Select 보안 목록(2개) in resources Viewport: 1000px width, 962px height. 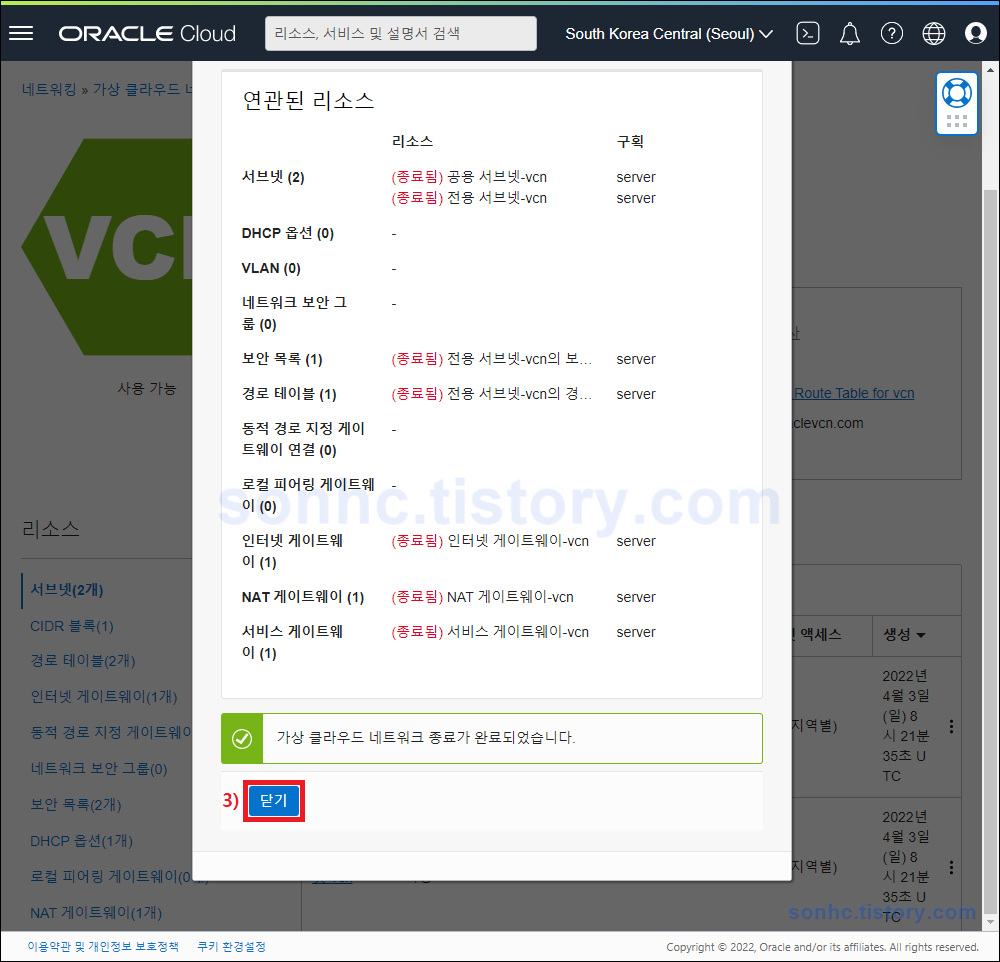(76, 804)
